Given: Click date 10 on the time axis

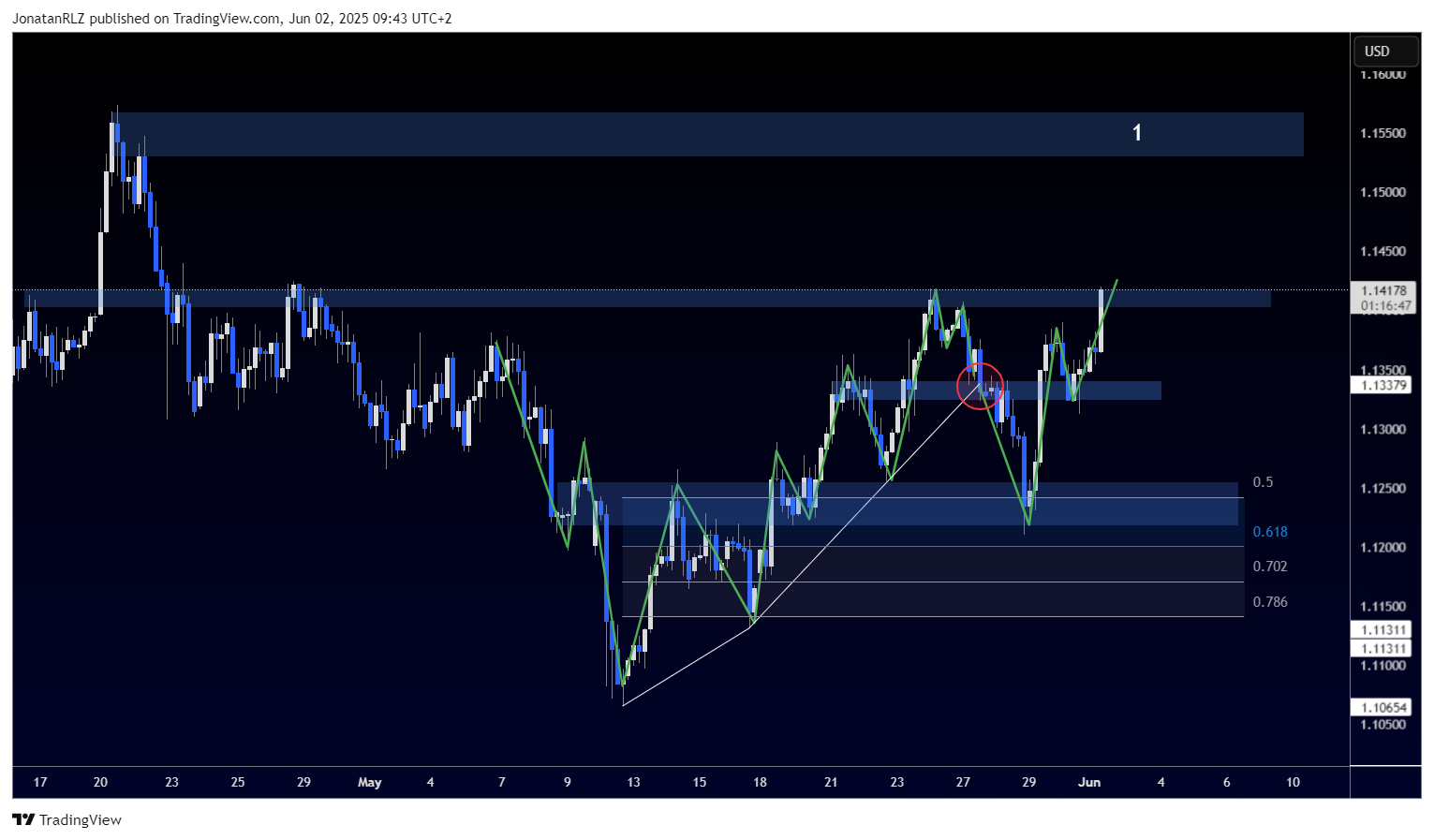Looking at the screenshot, I should pos(1294,782).
